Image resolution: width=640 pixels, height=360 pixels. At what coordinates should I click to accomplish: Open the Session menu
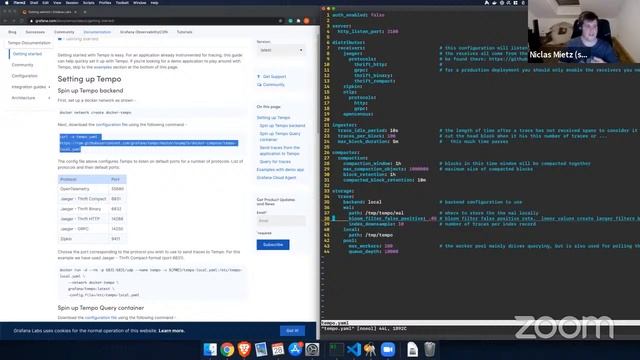click(x=72, y=2)
